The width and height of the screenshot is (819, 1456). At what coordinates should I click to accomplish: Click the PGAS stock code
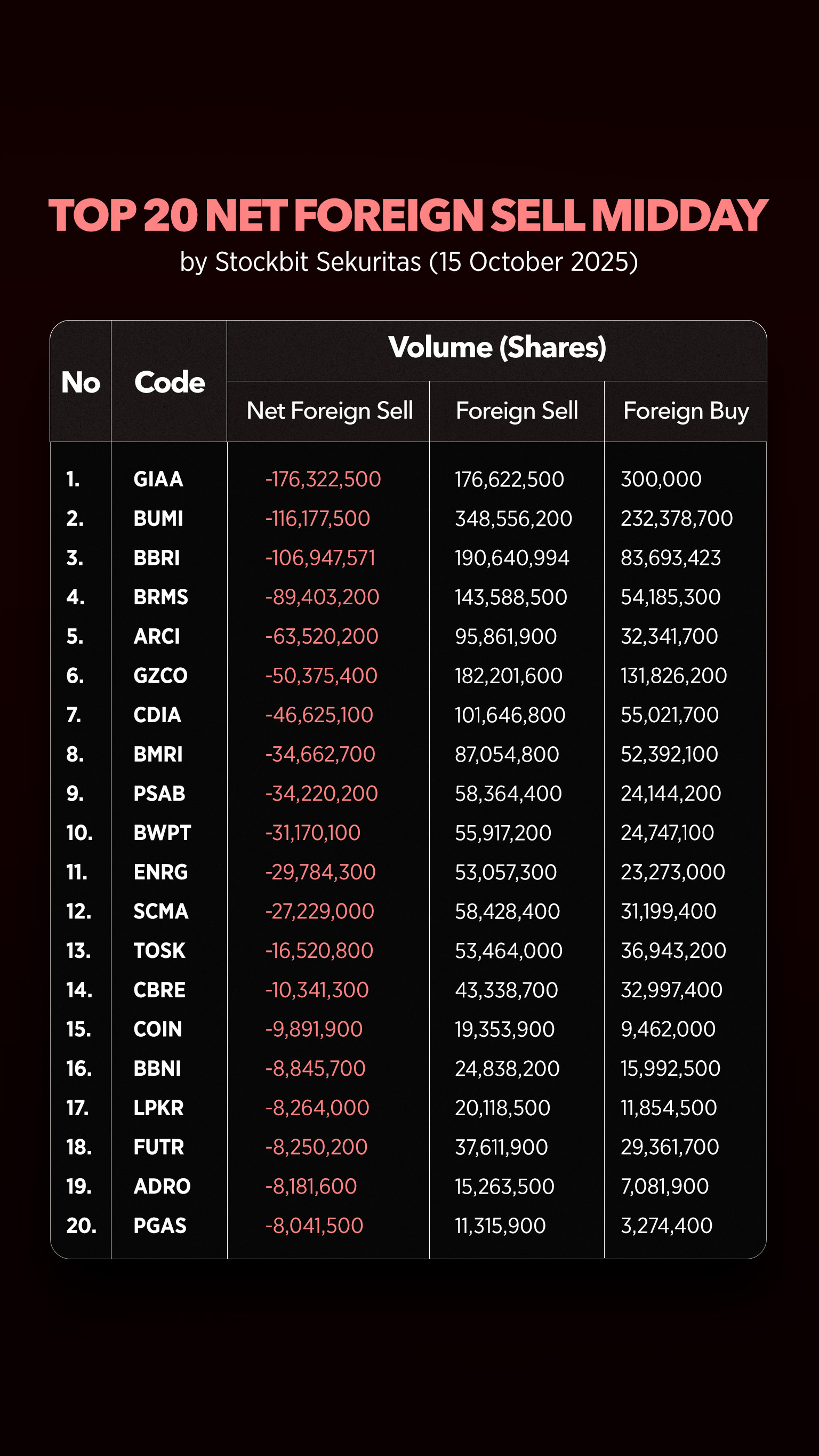point(159,1226)
